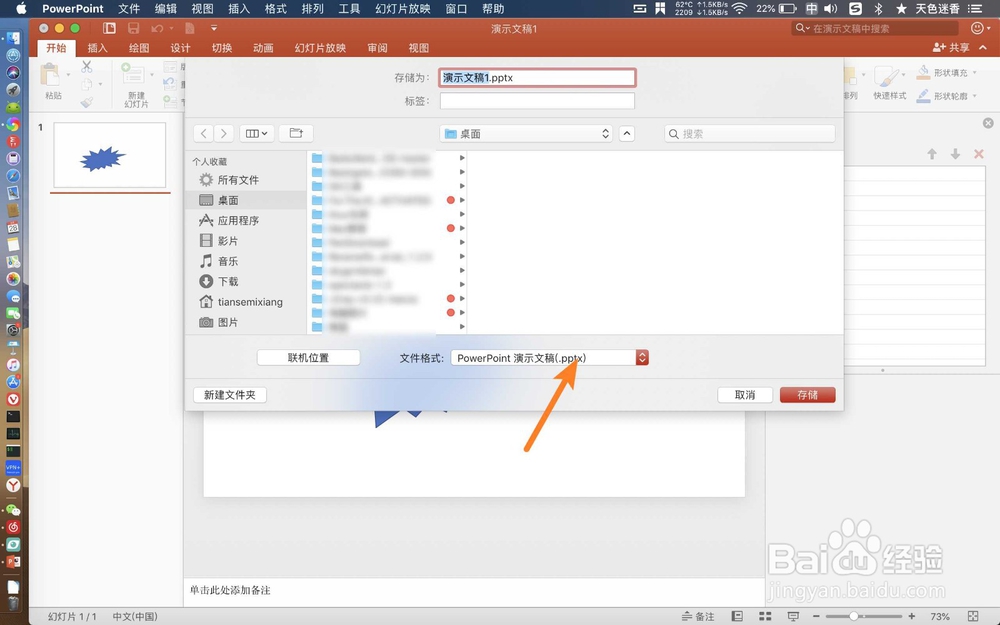Click the move up arrow in right pane

[932, 154]
